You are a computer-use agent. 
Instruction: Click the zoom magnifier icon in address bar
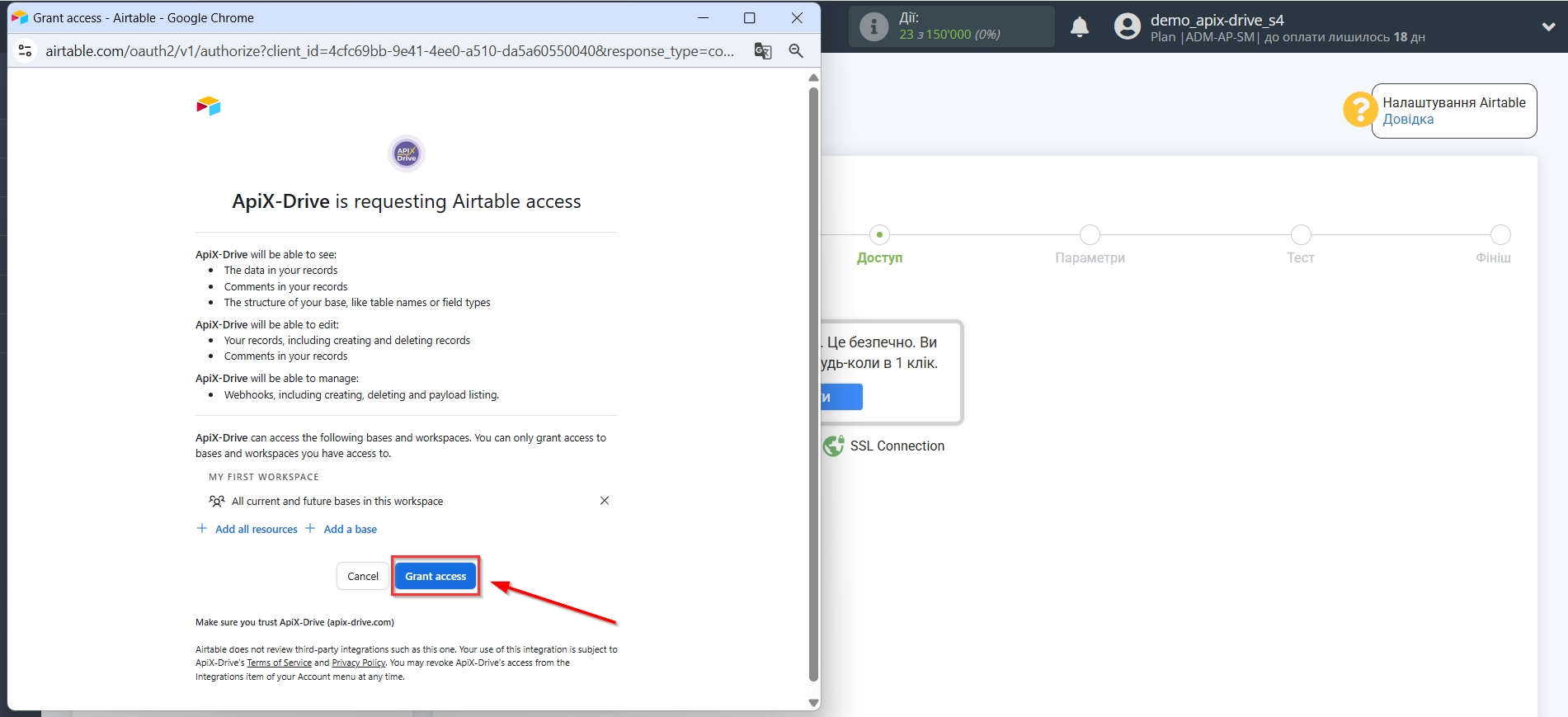click(796, 51)
